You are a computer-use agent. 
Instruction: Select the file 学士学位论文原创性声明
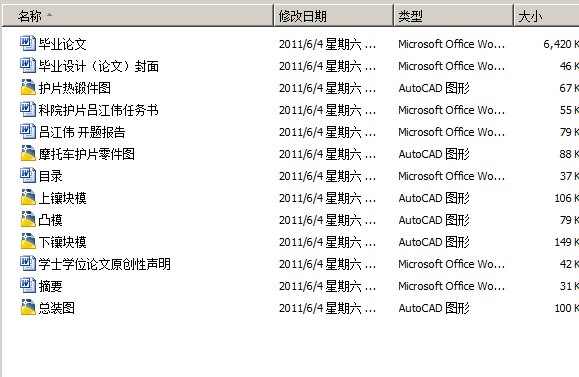(x=105, y=264)
